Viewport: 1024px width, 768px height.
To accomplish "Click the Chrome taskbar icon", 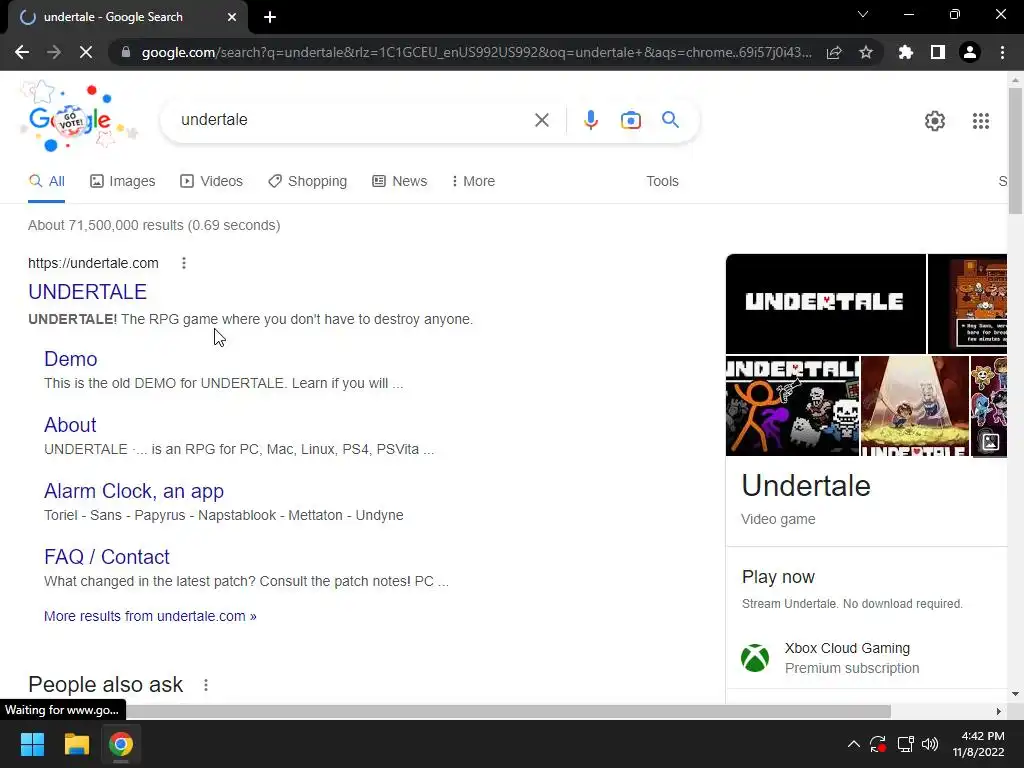I will (121, 744).
